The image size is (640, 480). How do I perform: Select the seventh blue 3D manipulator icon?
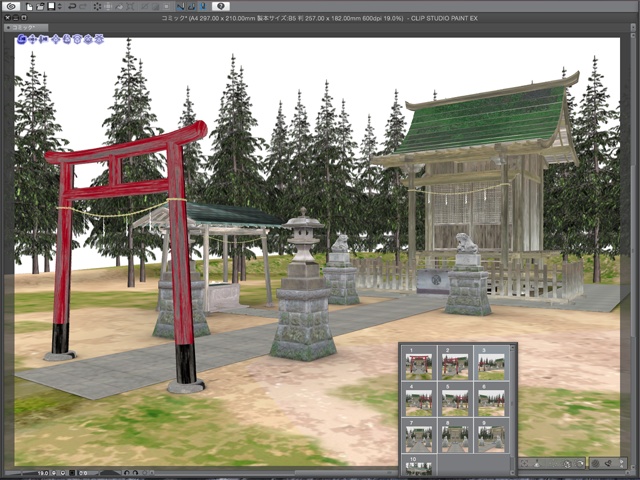pos(88,39)
